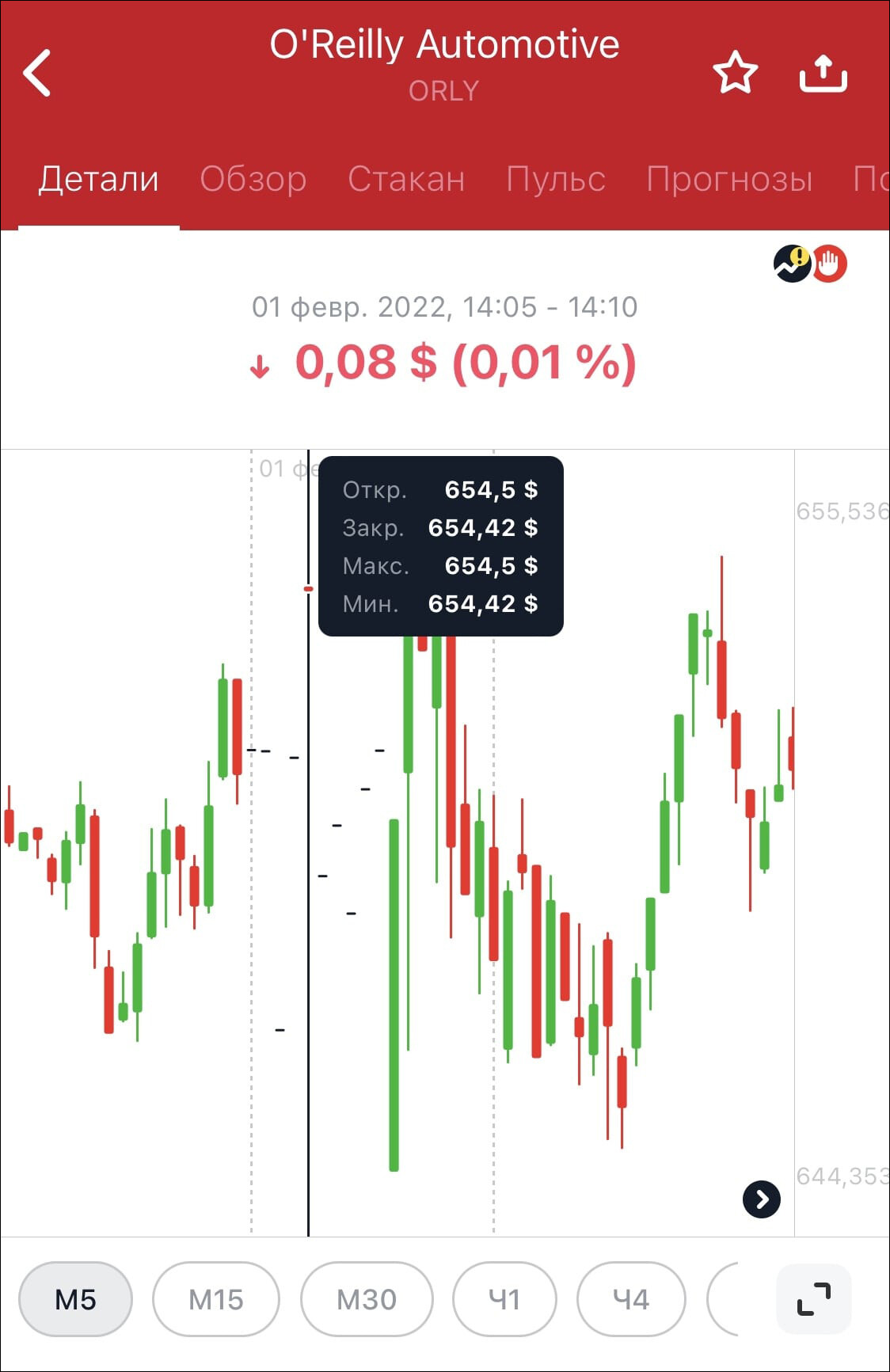The width and height of the screenshot is (890, 1372).
Task: Open the Стакан order book tab
Action: 406,179
